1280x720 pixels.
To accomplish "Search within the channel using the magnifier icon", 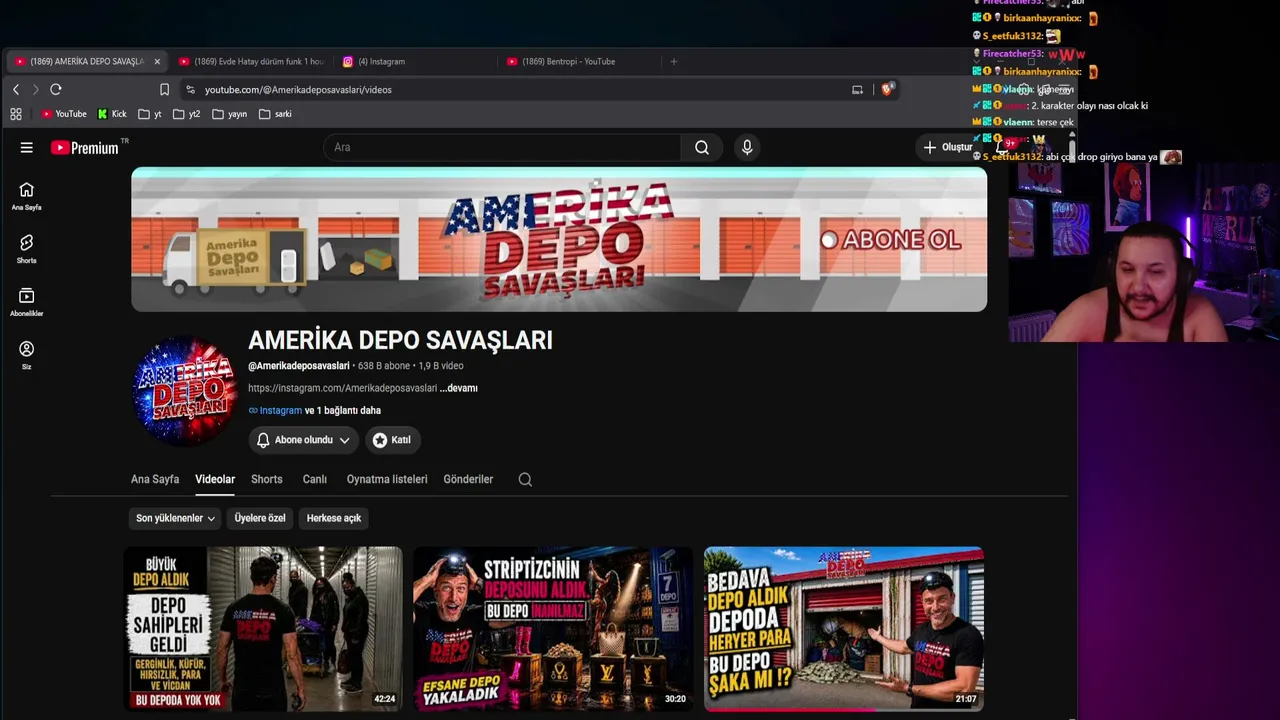I will click(x=525, y=479).
